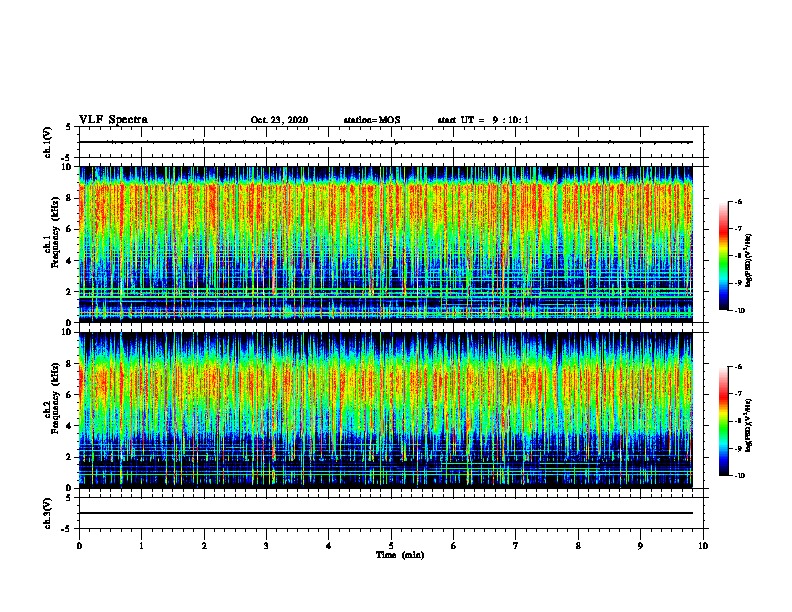792x612 pixels.
Task: Click the 'station=MOS' label
Action: (x=372, y=120)
